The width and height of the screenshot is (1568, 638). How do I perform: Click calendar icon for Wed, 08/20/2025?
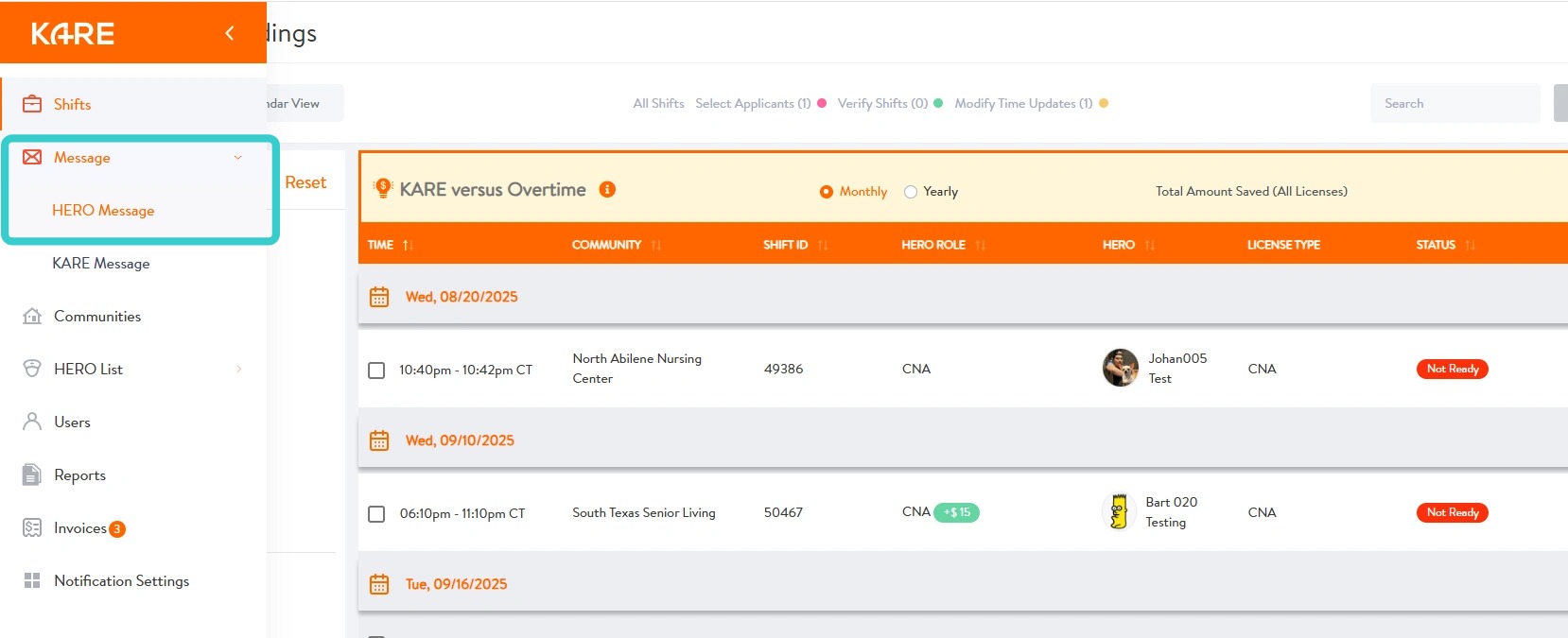379,297
